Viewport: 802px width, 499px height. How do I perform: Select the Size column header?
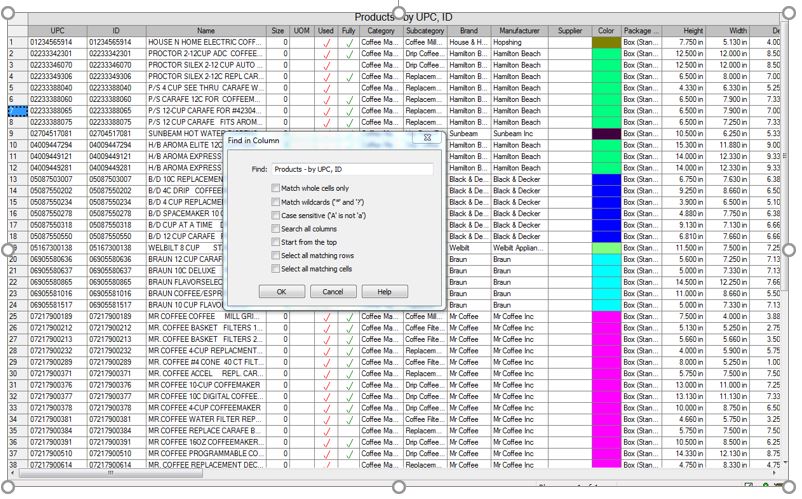[278, 31]
